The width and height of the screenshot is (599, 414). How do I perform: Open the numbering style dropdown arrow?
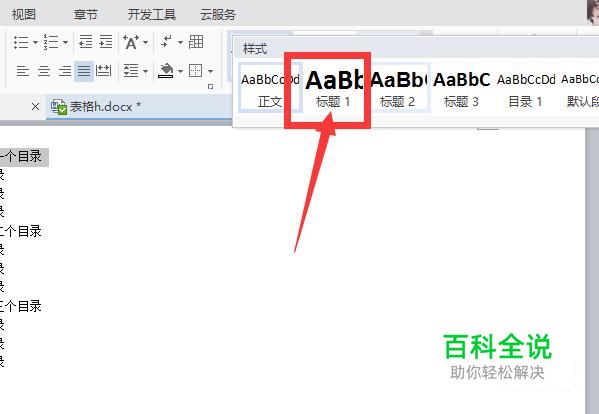pyautogui.click(x=65, y=42)
